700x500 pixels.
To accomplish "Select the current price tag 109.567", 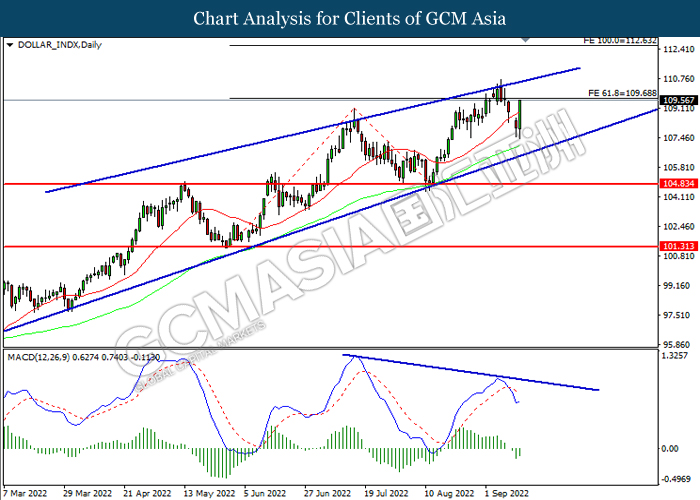I will pos(679,100).
